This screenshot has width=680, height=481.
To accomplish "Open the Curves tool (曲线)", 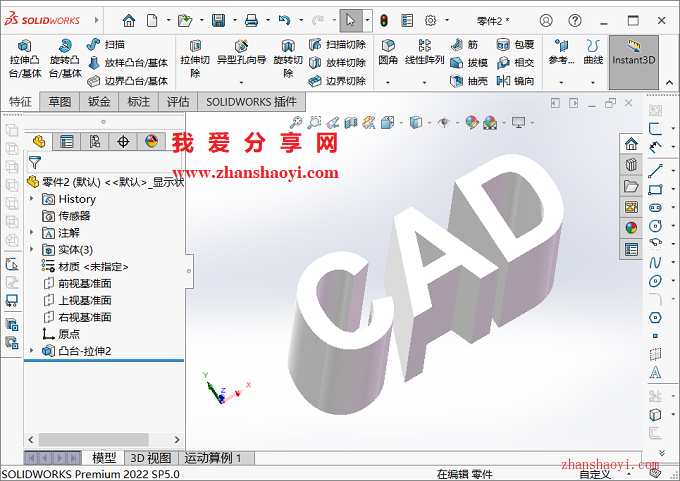I will [593, 52].
